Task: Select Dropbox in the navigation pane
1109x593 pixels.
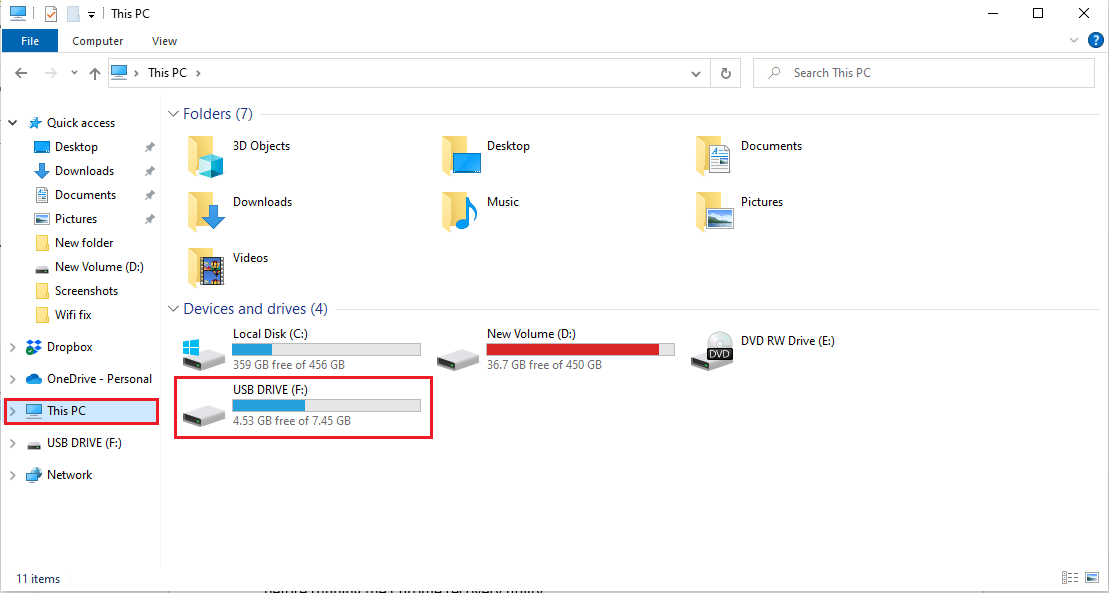Action: pyautogui.click(x=69, y=347)
